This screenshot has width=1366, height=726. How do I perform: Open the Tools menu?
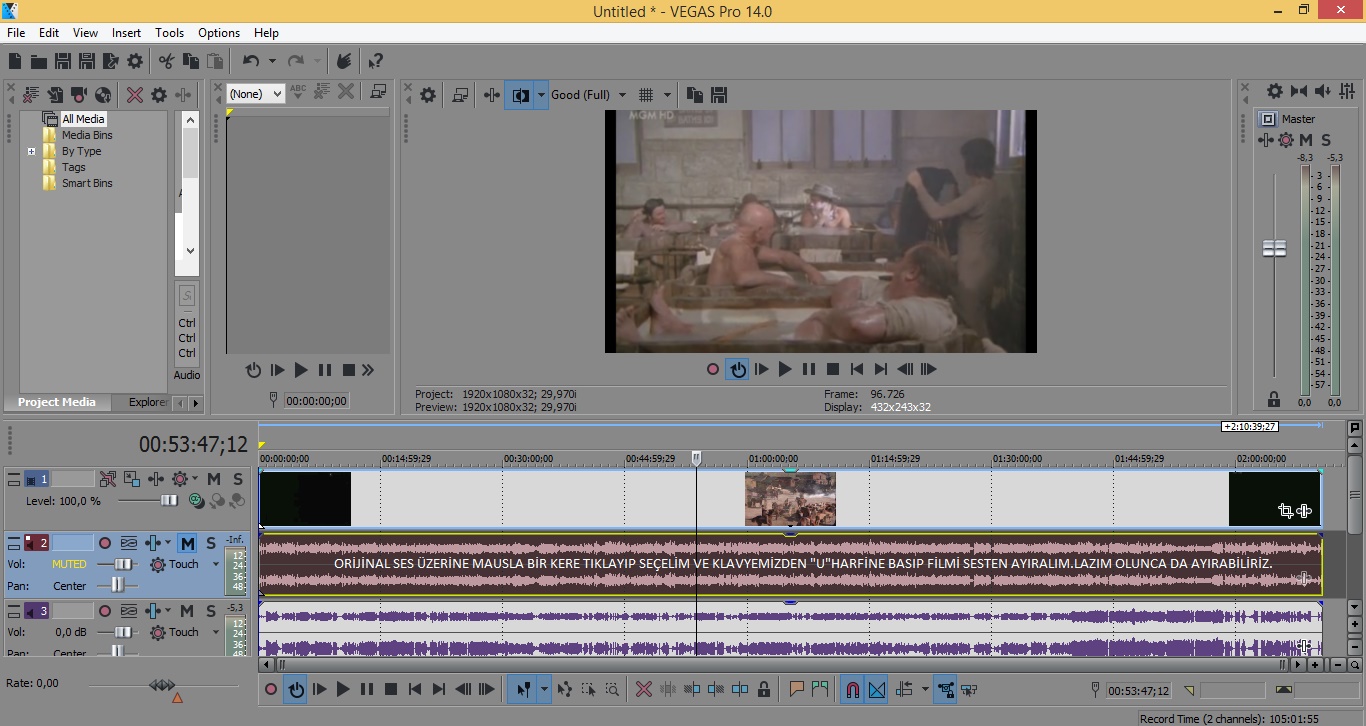(x=170, y=33)
